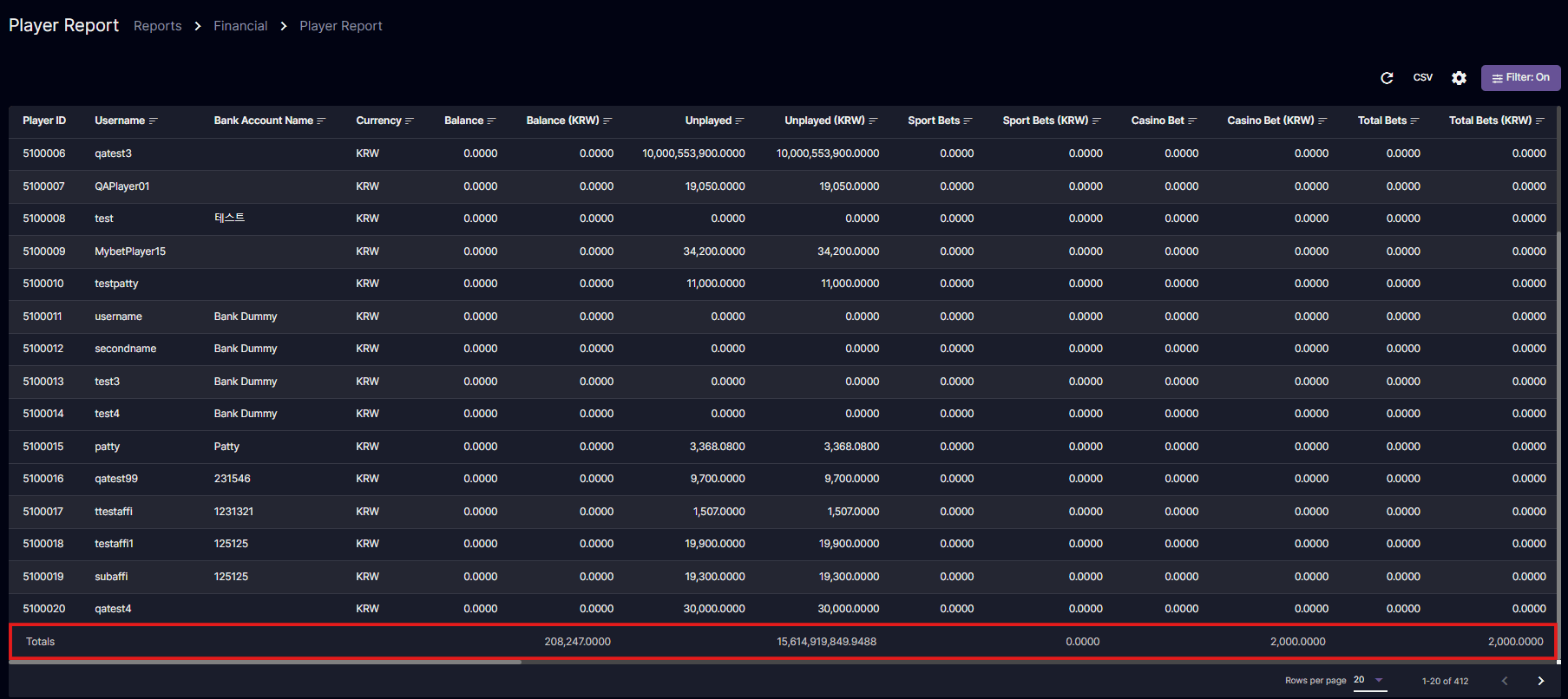This screenshot has width=1568, height=699.
Task: Open Balance (KRW) column filter icon
Action: pyautogui.click(x=607, y=121)
